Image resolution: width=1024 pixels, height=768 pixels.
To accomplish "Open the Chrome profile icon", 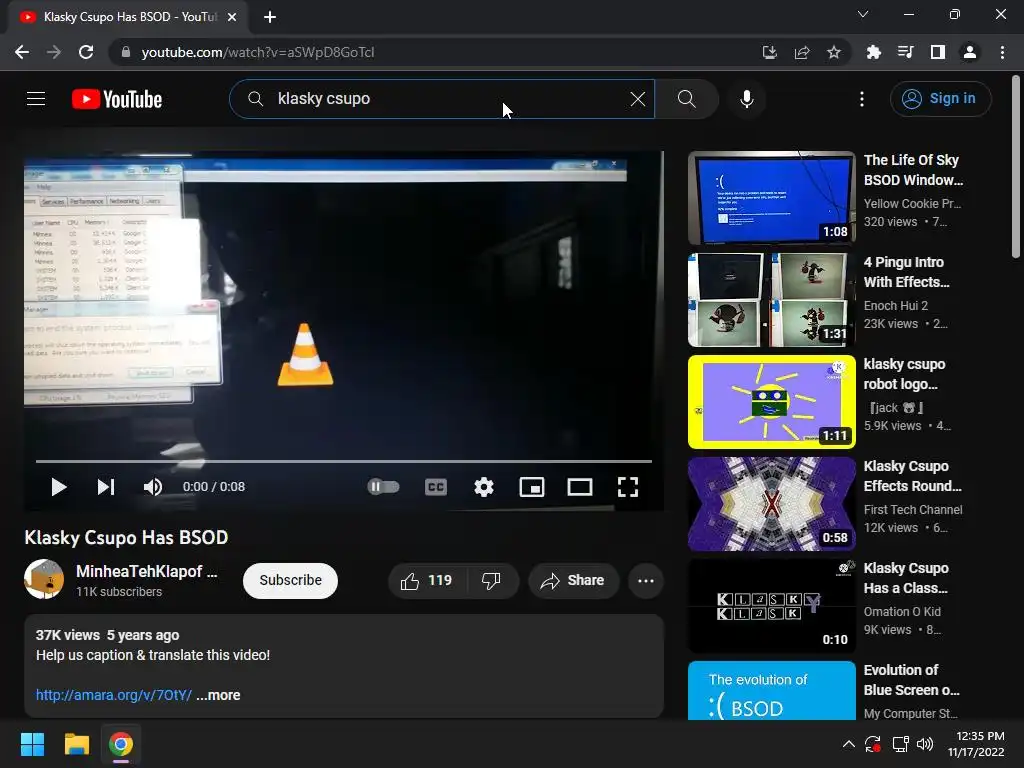I will pyautogui.click(x=970, y=52).
